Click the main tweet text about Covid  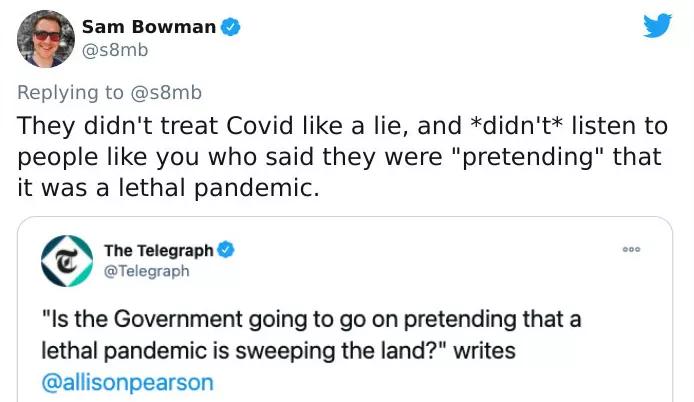340,158
